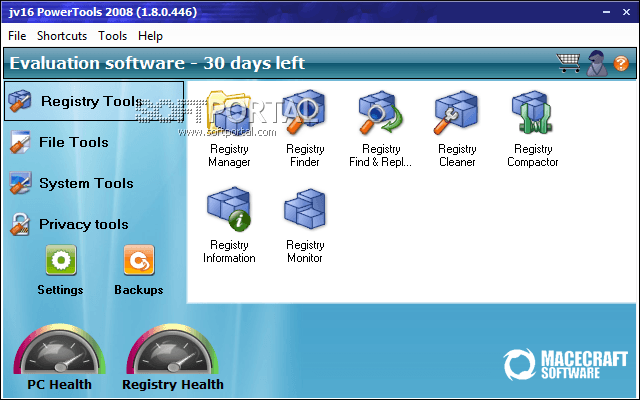This screenshot has height=400, width=640.
Task: Select the Registry Tools category
Action: (x=94, y=101)
